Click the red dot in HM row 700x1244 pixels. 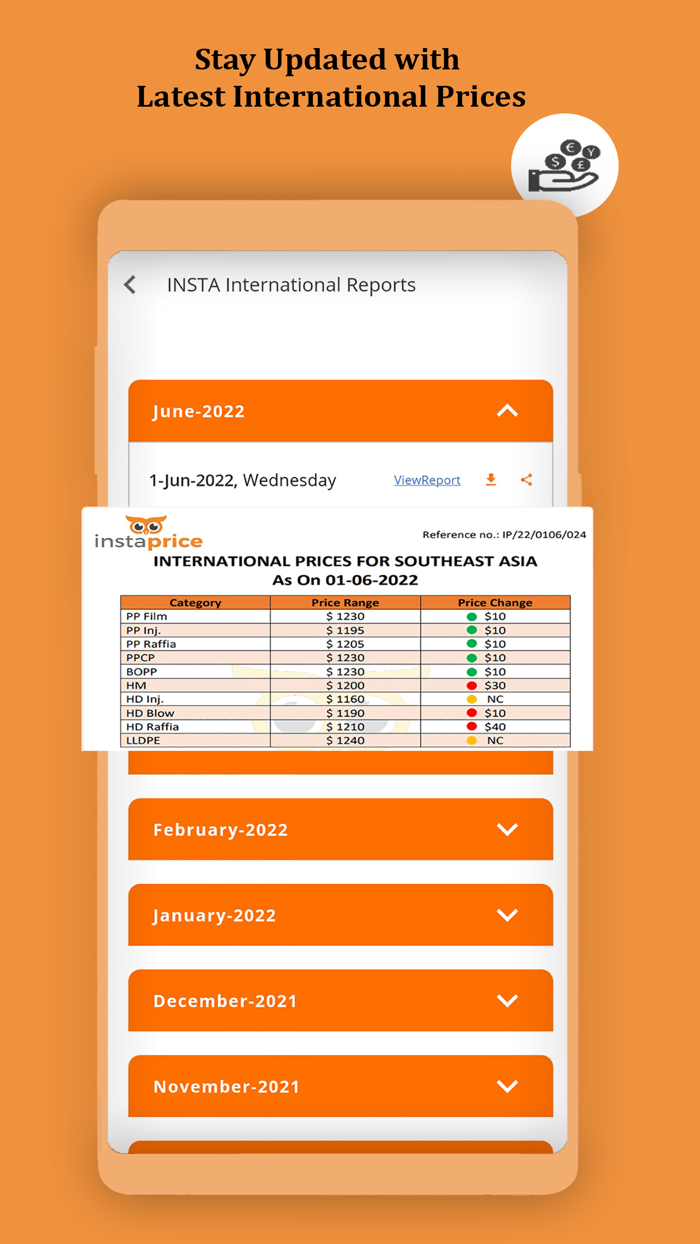click(472, 685)
